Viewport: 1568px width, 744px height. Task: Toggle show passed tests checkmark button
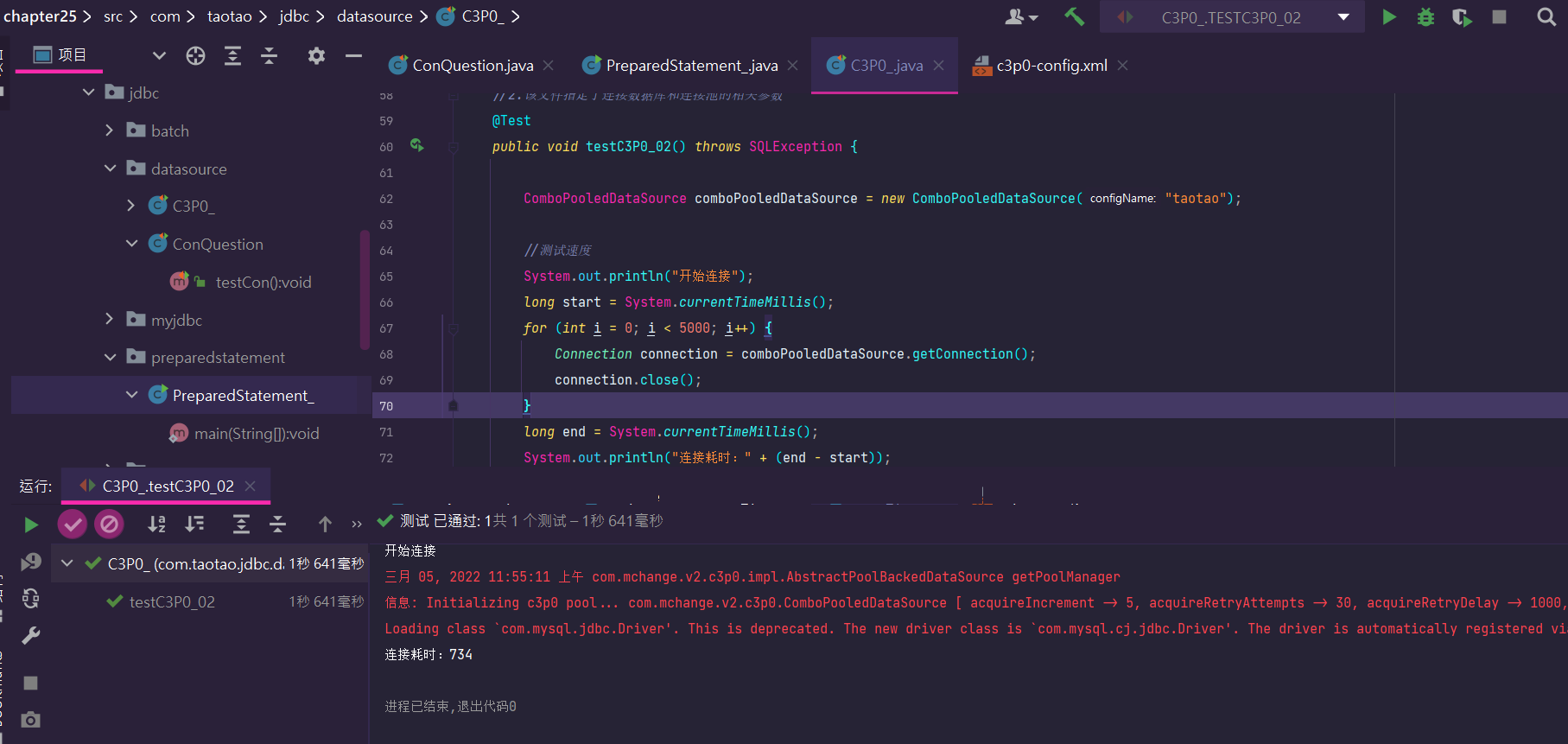[73, 524]
